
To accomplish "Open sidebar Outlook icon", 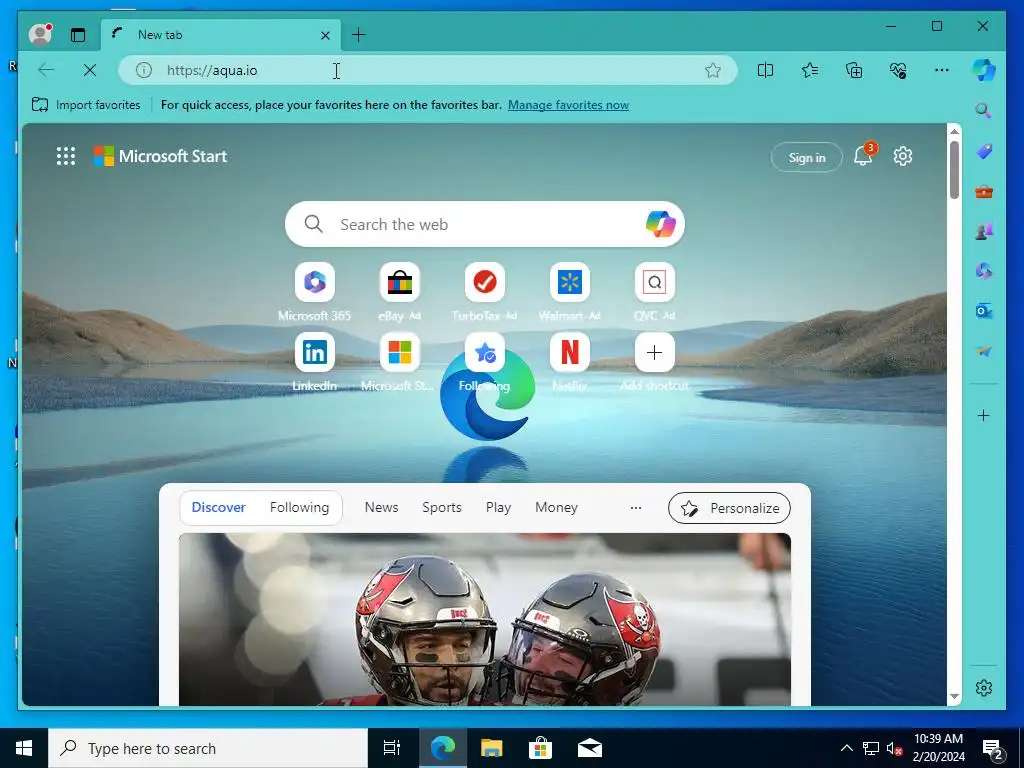I will (984, 311).
